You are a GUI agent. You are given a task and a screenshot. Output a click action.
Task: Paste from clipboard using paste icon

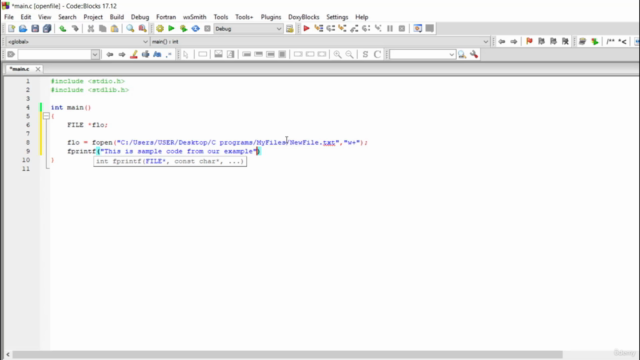115,29
